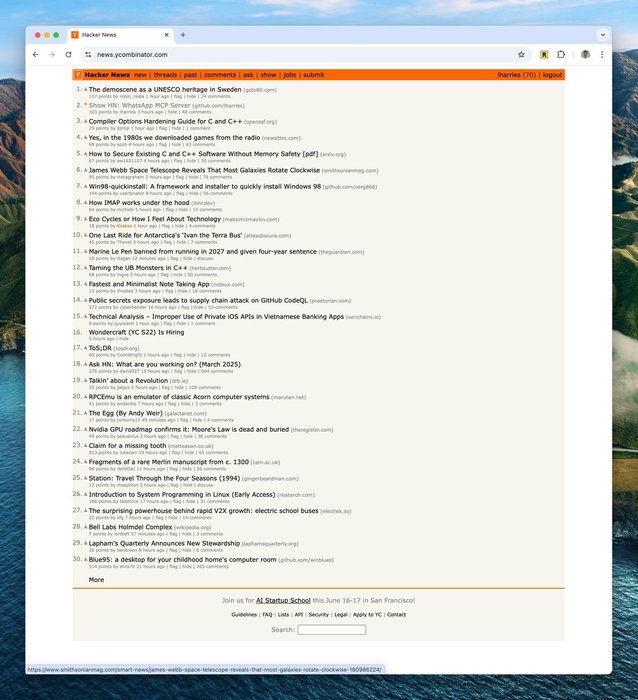Viewport: 638px width, 700px height.
Task: Open the Lists footer link
Action: (x=283, y=615)
